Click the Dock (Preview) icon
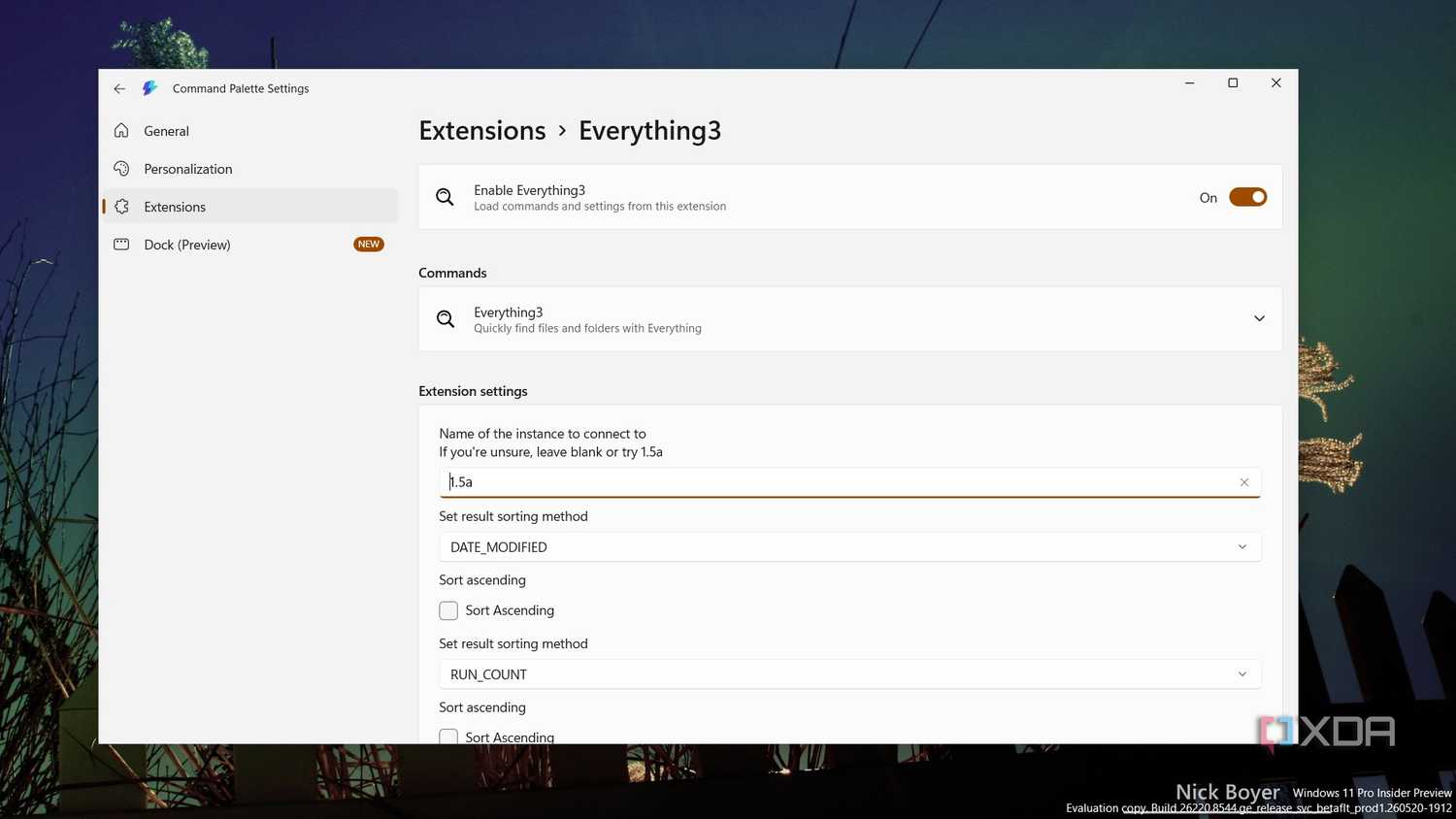1456x819 pixels. [121, 244]
